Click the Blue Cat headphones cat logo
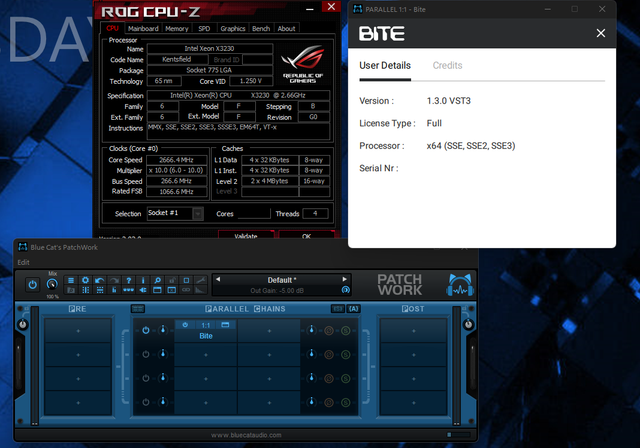Screen dimensions: 640x448 (x=460, y=285)
